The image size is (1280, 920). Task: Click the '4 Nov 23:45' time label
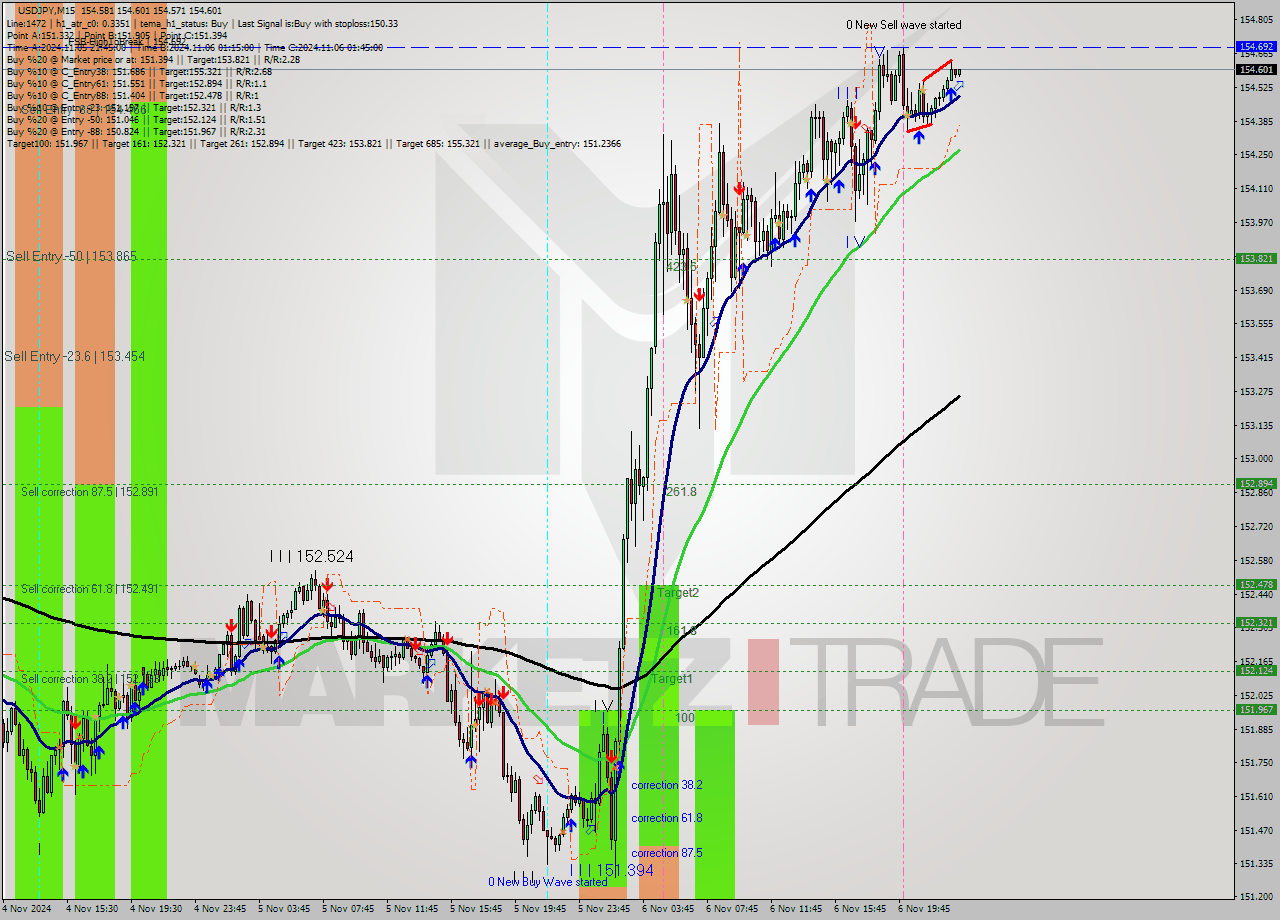220,909
